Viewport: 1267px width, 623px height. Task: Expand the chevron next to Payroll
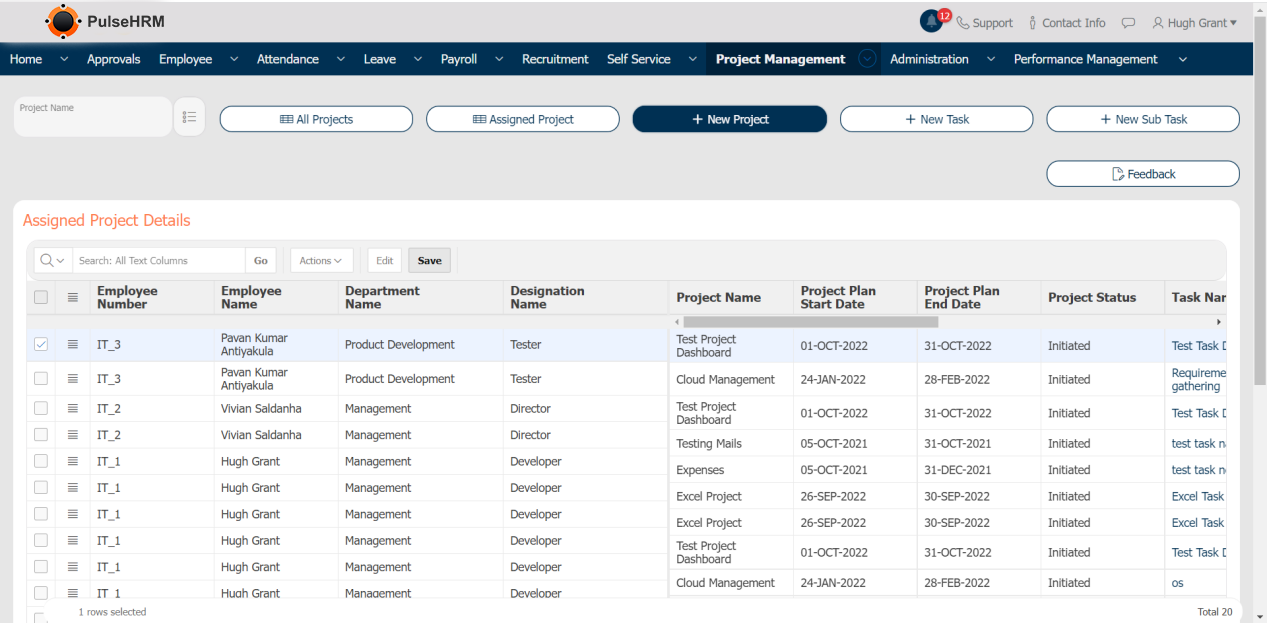click(501, 59)
